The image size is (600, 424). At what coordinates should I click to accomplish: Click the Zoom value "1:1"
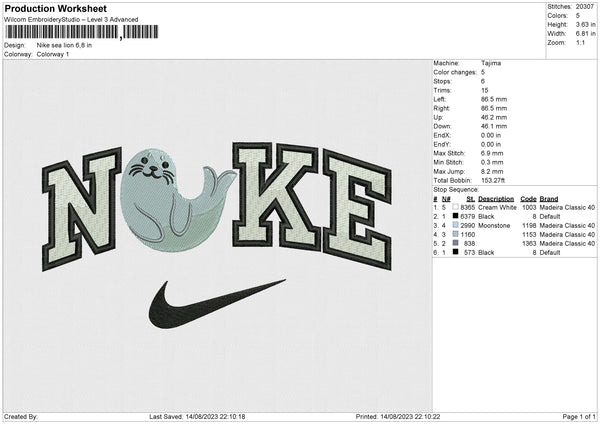[580, 42]
